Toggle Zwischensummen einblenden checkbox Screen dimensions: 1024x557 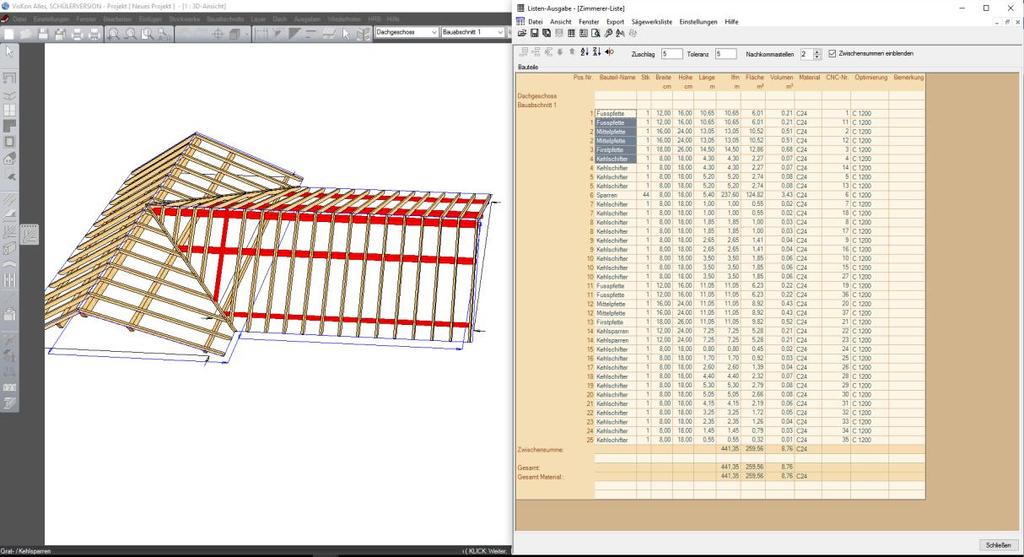(x=832, y=54)
